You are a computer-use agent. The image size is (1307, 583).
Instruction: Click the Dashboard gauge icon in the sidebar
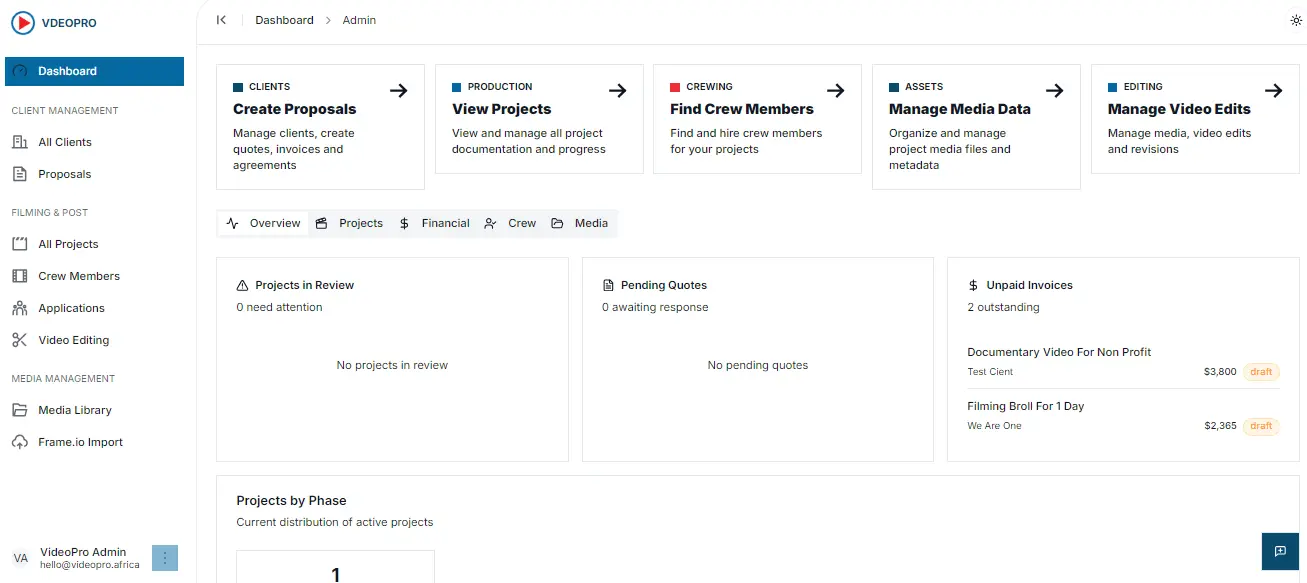(x=20, y=71)
